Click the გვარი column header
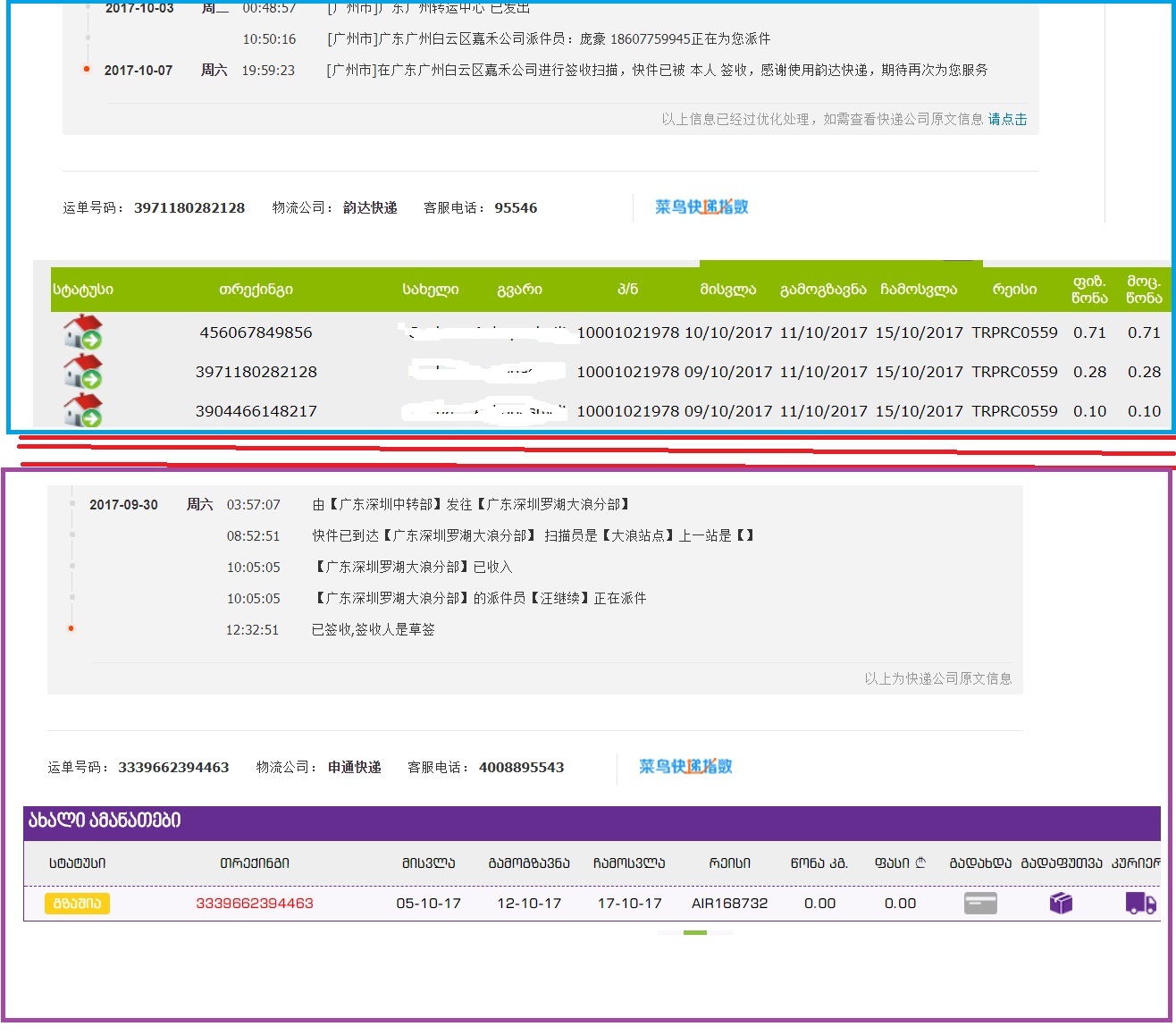This screenshot has width=1176, height=1035. 519,290
